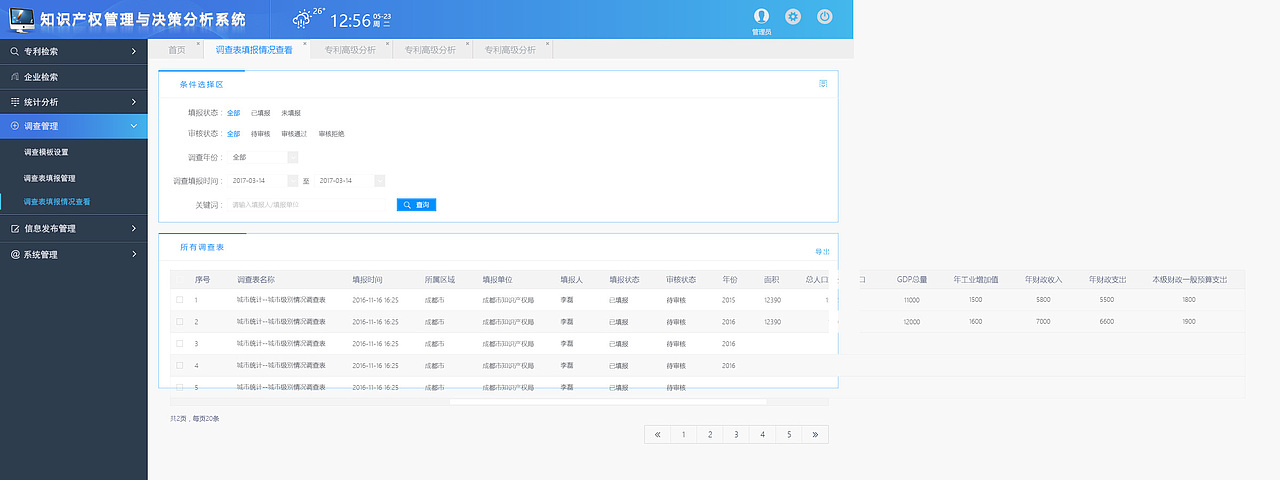Image resolution: width=1280 pixels, height=480 pixels.
Task: Click the 关键词 search input field
Action: [x=308, y=205]
